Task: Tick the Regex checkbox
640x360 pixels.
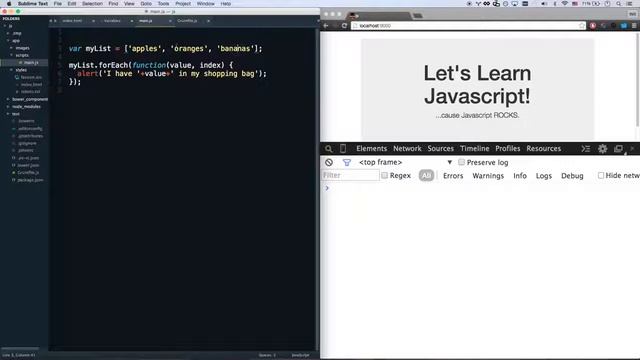Action: (x=384, y=175)
